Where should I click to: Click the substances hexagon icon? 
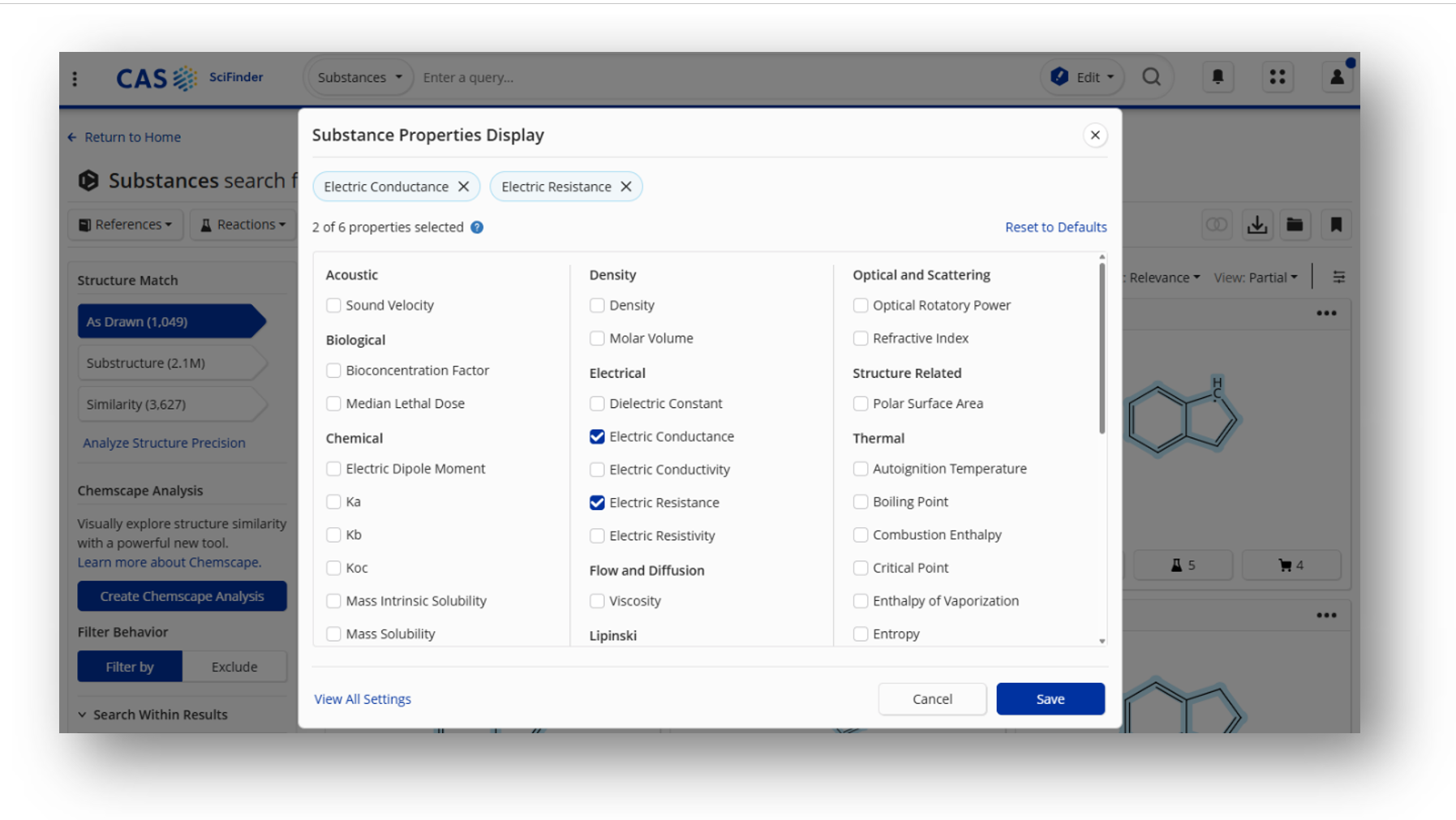coord(88,180)
